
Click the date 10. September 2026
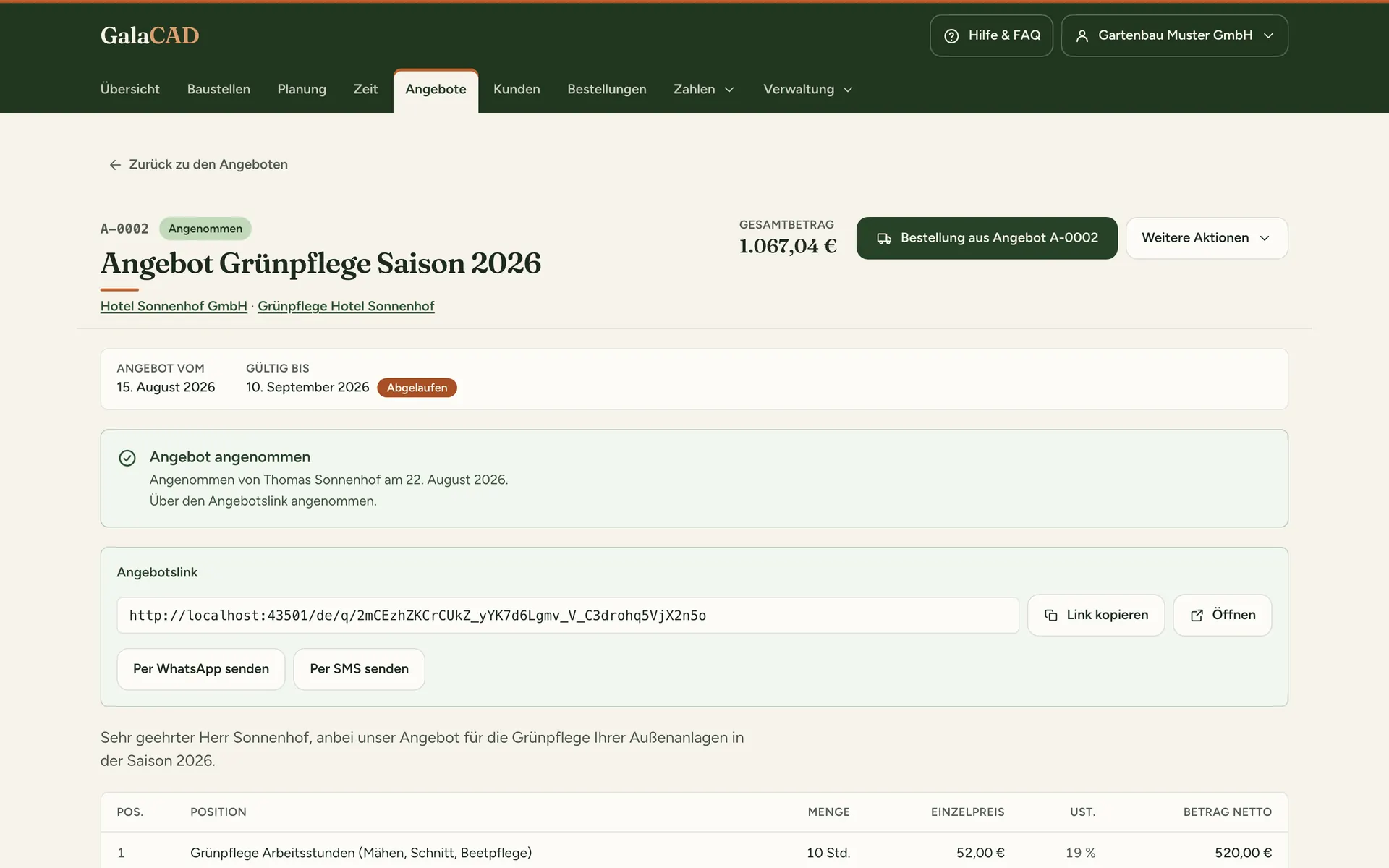point(307,388)
